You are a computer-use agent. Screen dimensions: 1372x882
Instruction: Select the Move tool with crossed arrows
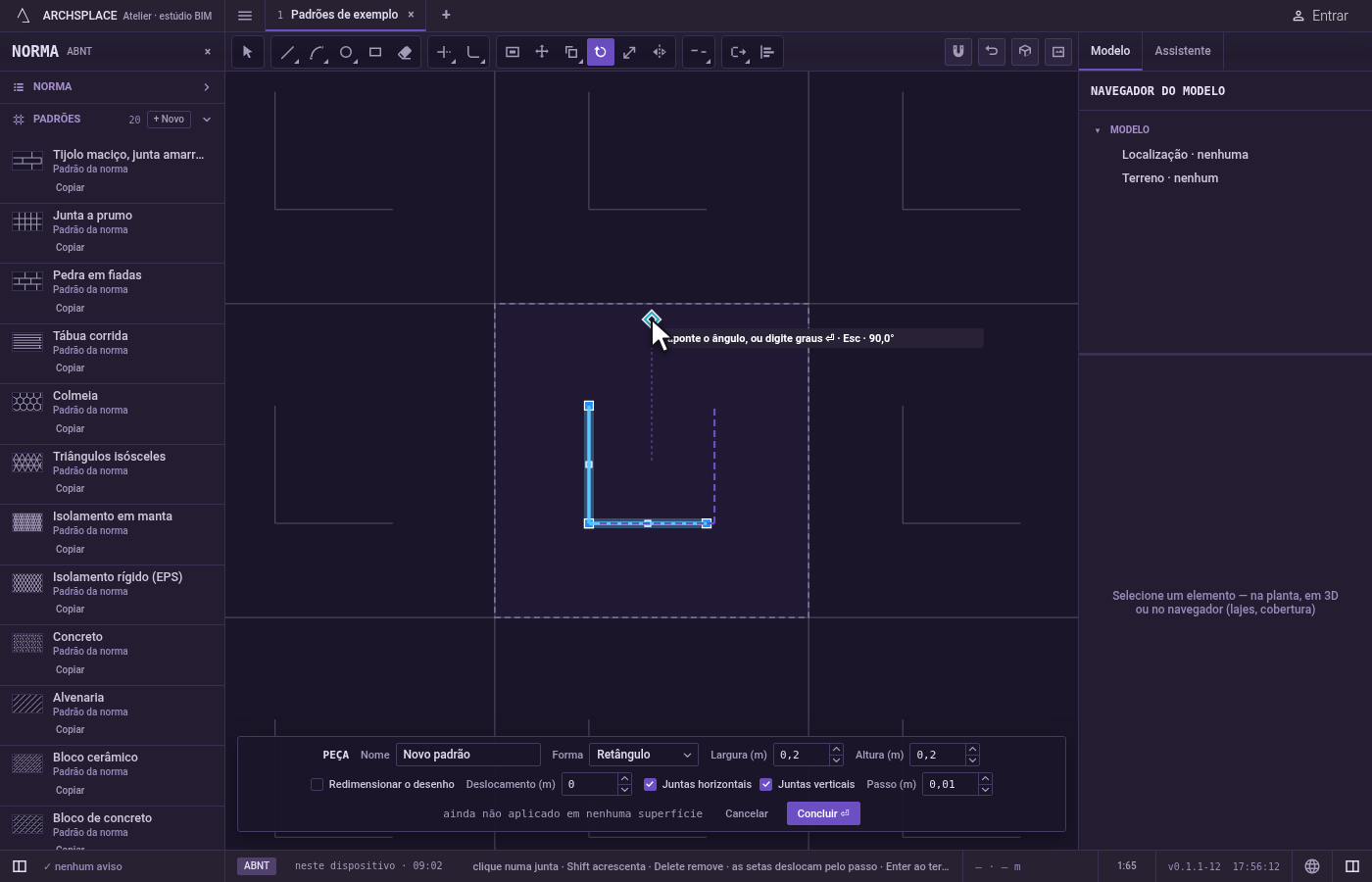tap(542, 52)
